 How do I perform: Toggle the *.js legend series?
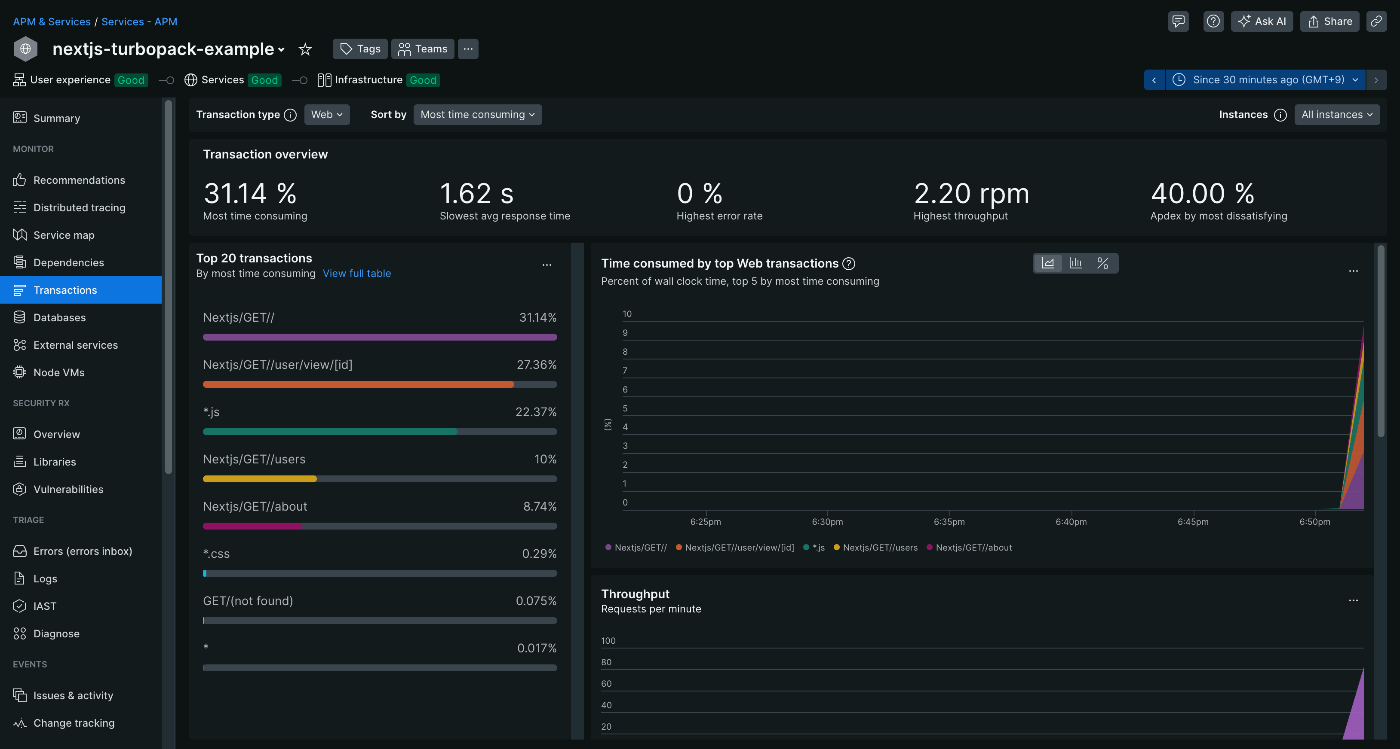click(x=814, y=547)
